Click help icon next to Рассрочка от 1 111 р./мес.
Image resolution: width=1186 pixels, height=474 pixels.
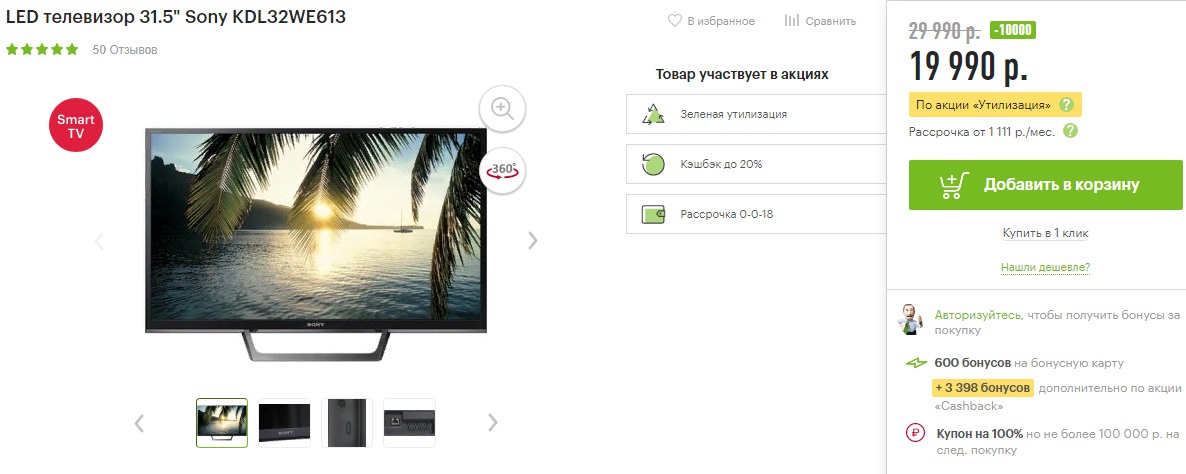pyautogui.click(x=1070, y=131)
